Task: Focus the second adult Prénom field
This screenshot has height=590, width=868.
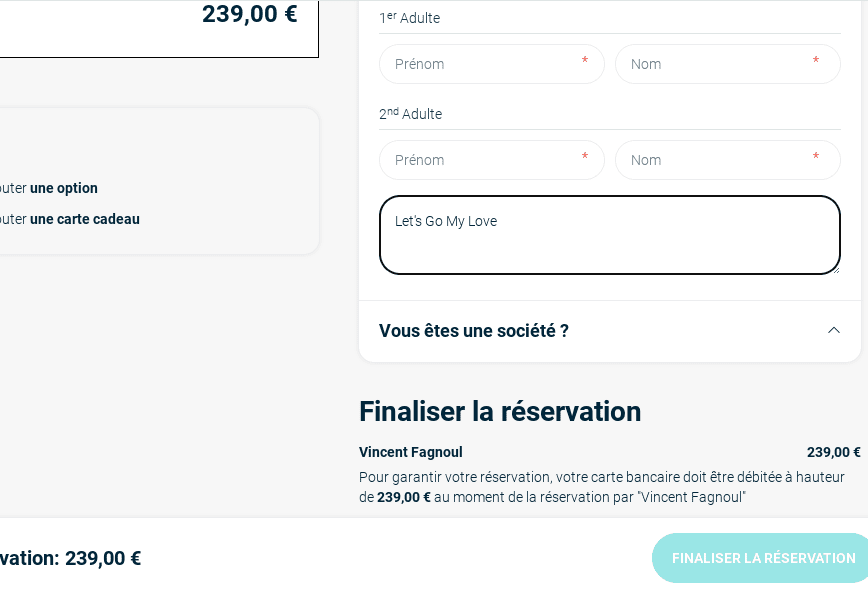Action: 492,160
